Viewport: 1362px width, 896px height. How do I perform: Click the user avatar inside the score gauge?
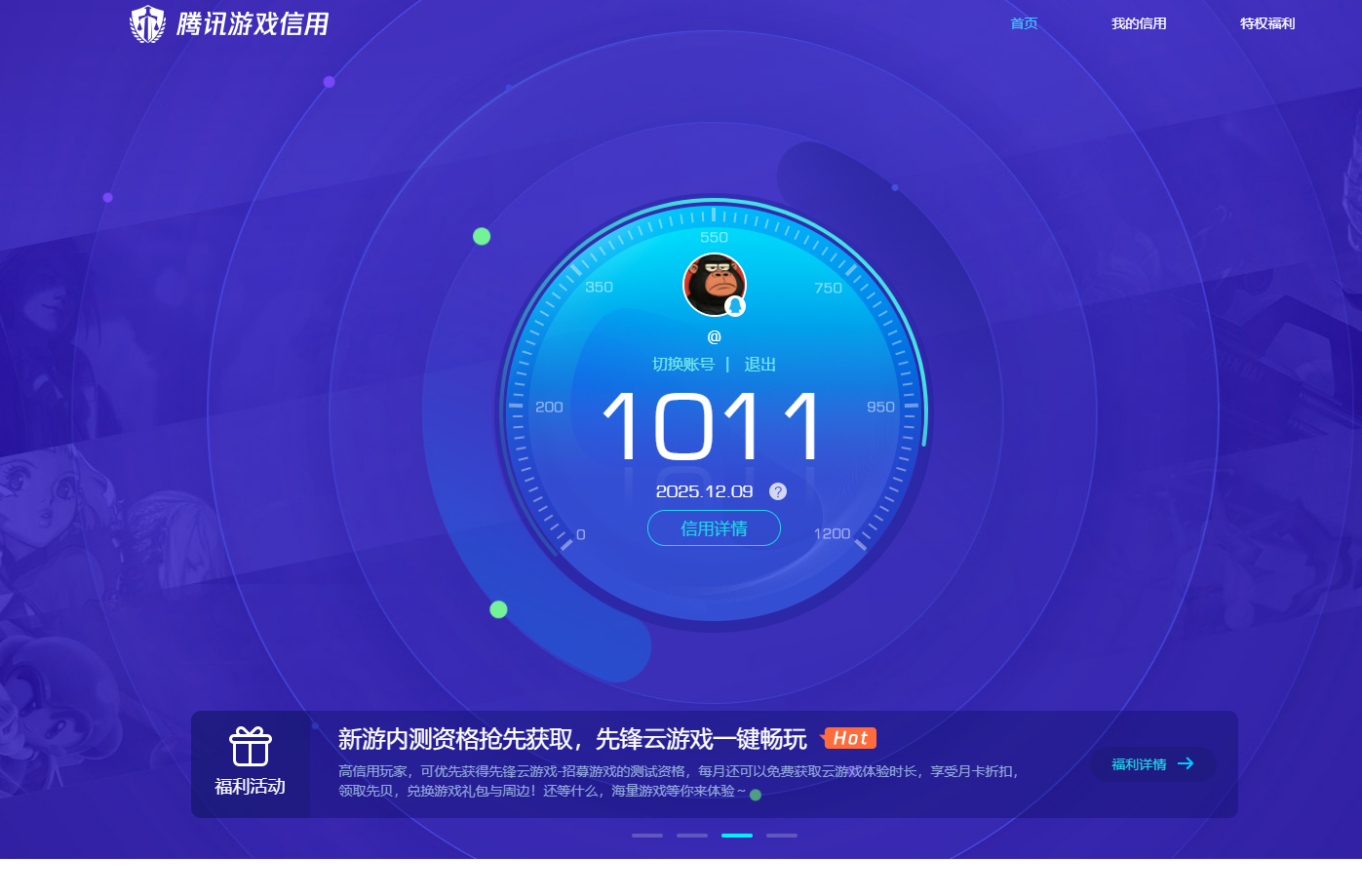[714, 284]
